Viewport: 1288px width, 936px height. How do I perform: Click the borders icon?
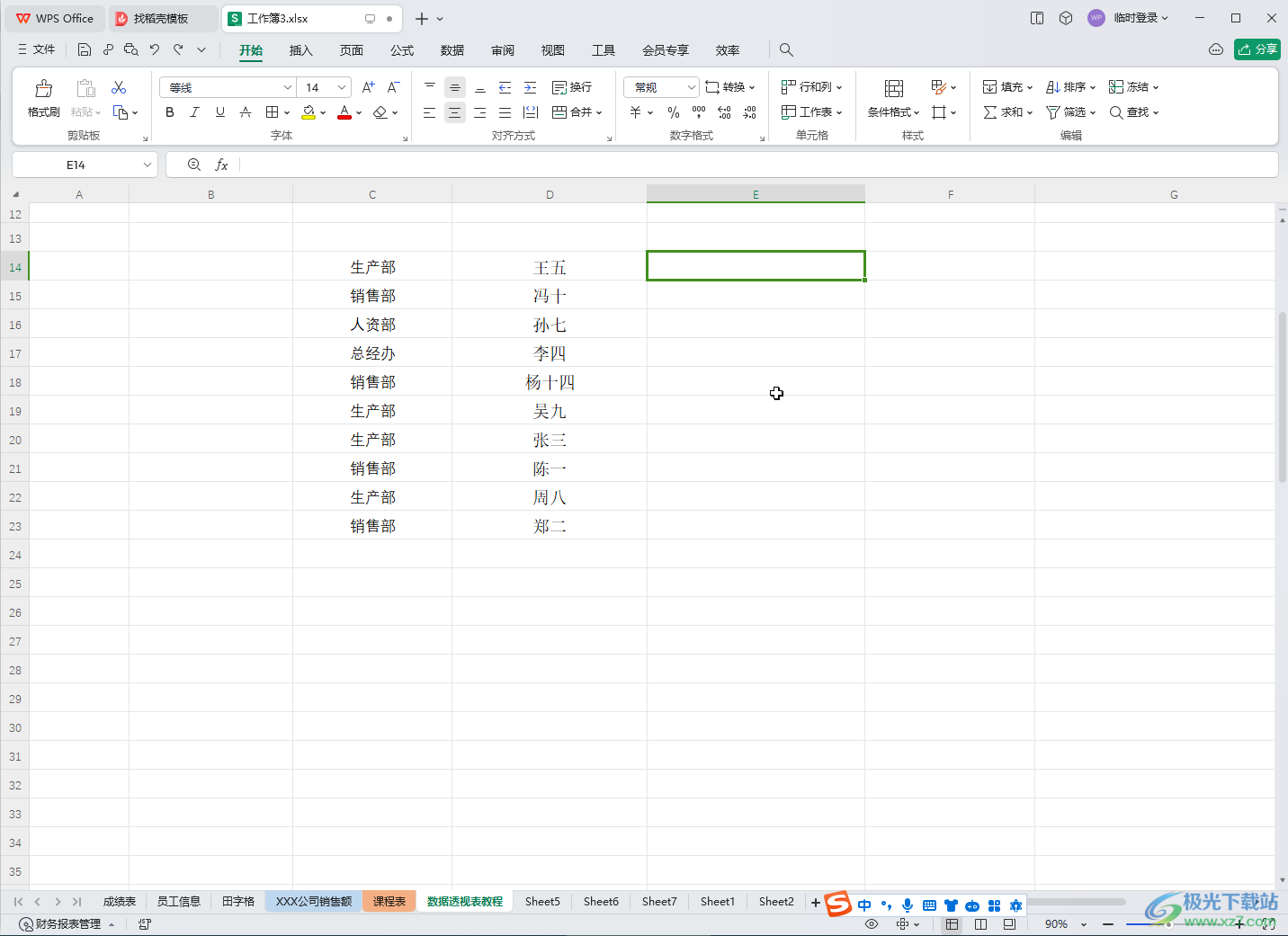click(x=272, y=112)
